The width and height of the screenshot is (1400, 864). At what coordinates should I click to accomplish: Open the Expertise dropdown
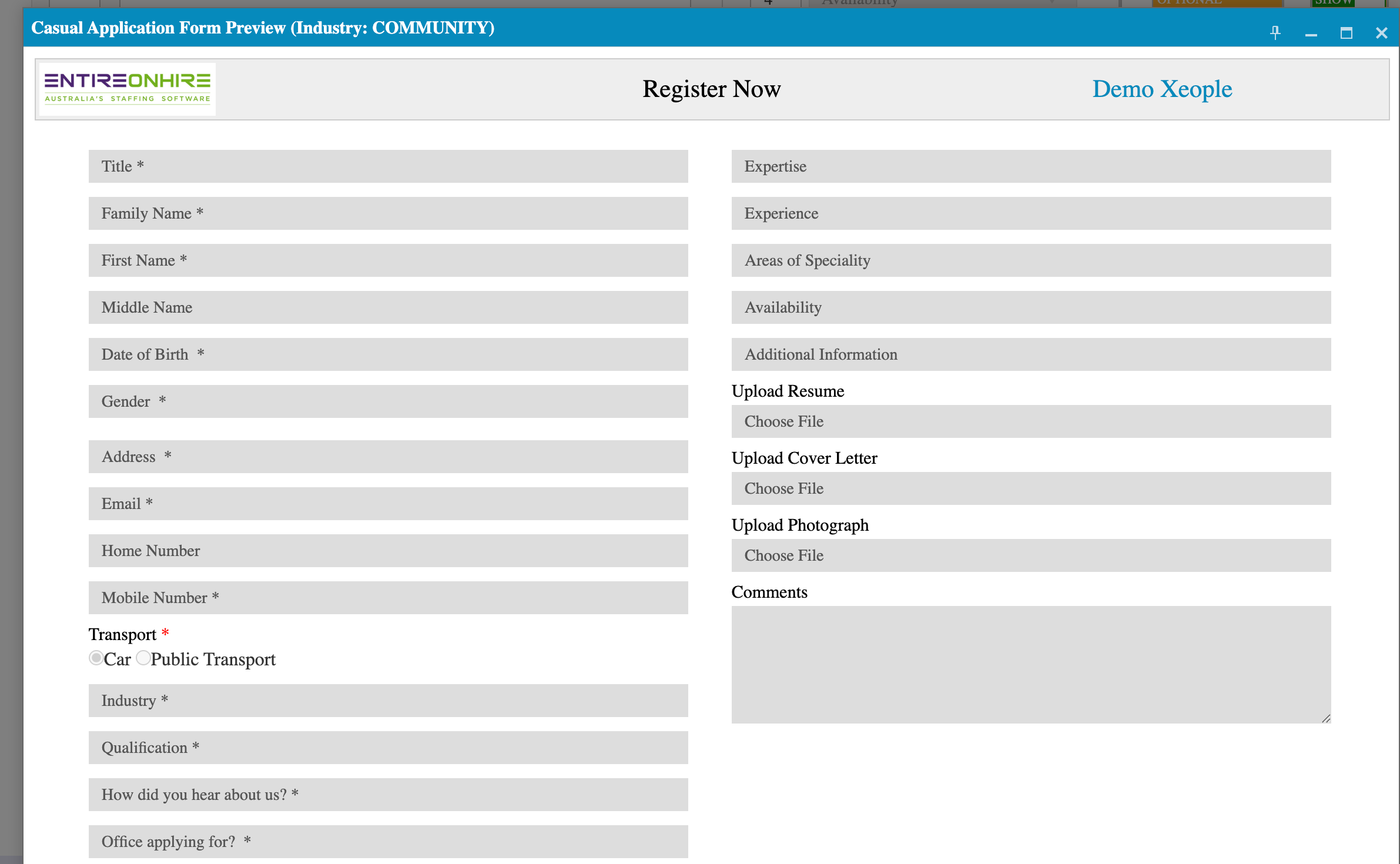(1031, 166)
